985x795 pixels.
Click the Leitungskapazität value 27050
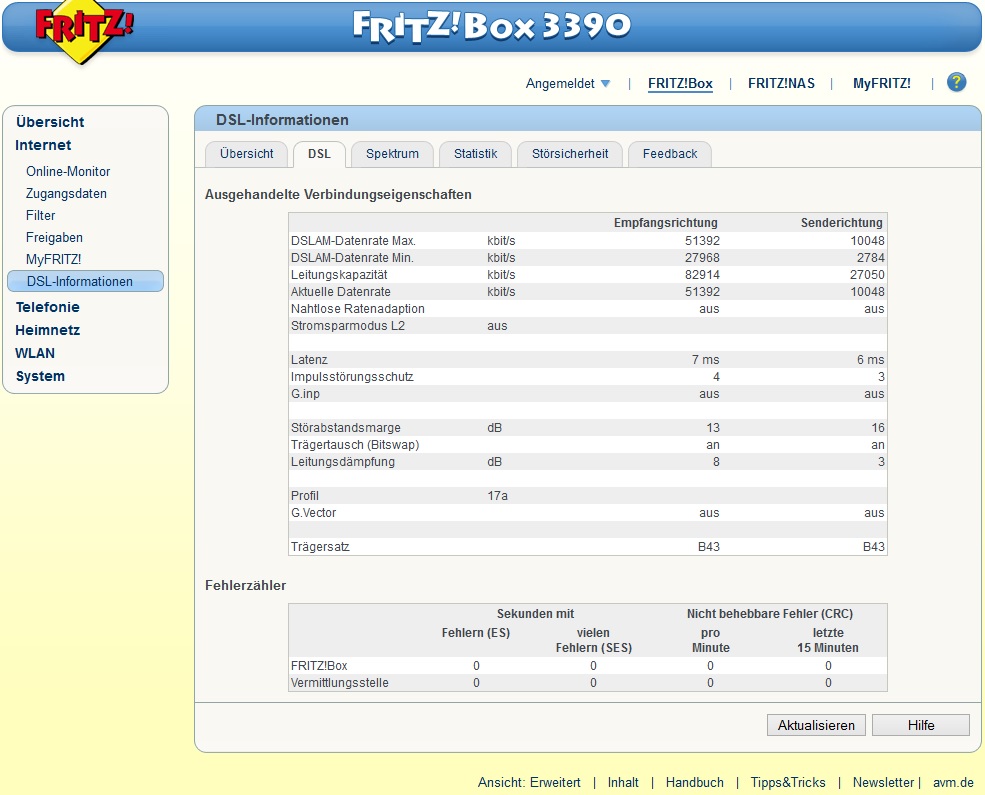coord(867,275)
